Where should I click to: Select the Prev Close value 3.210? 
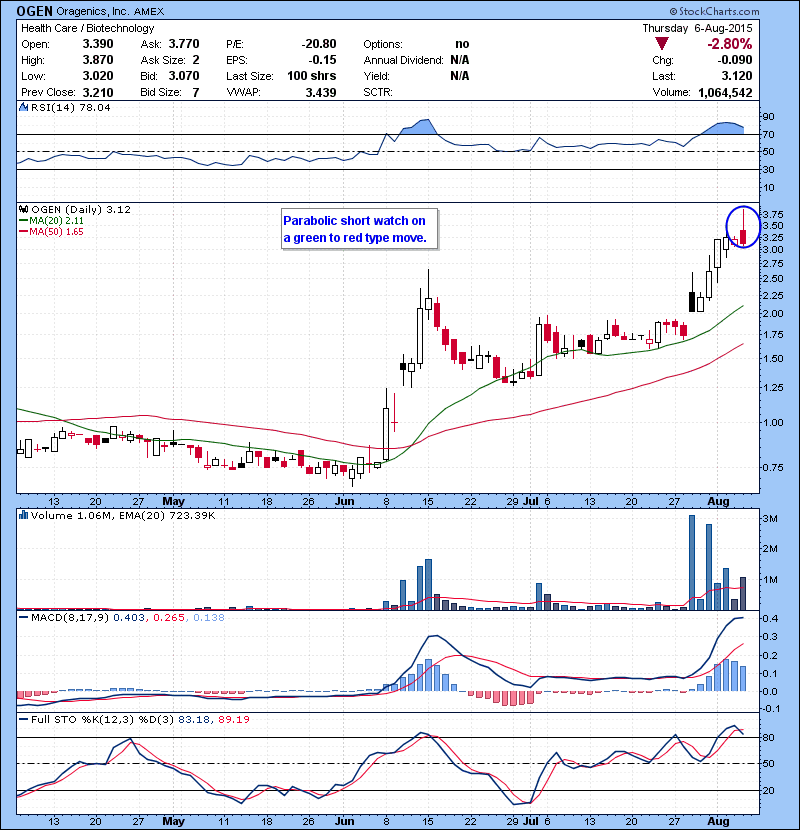98,93
